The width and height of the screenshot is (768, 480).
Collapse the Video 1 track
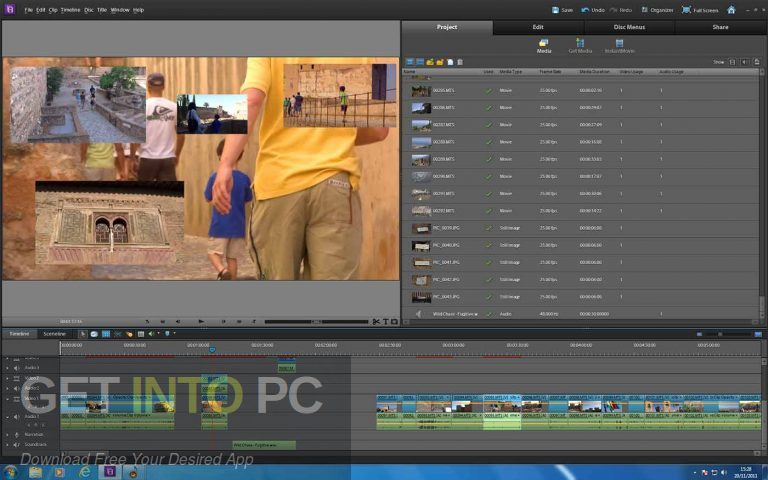(x=7, y=399)
